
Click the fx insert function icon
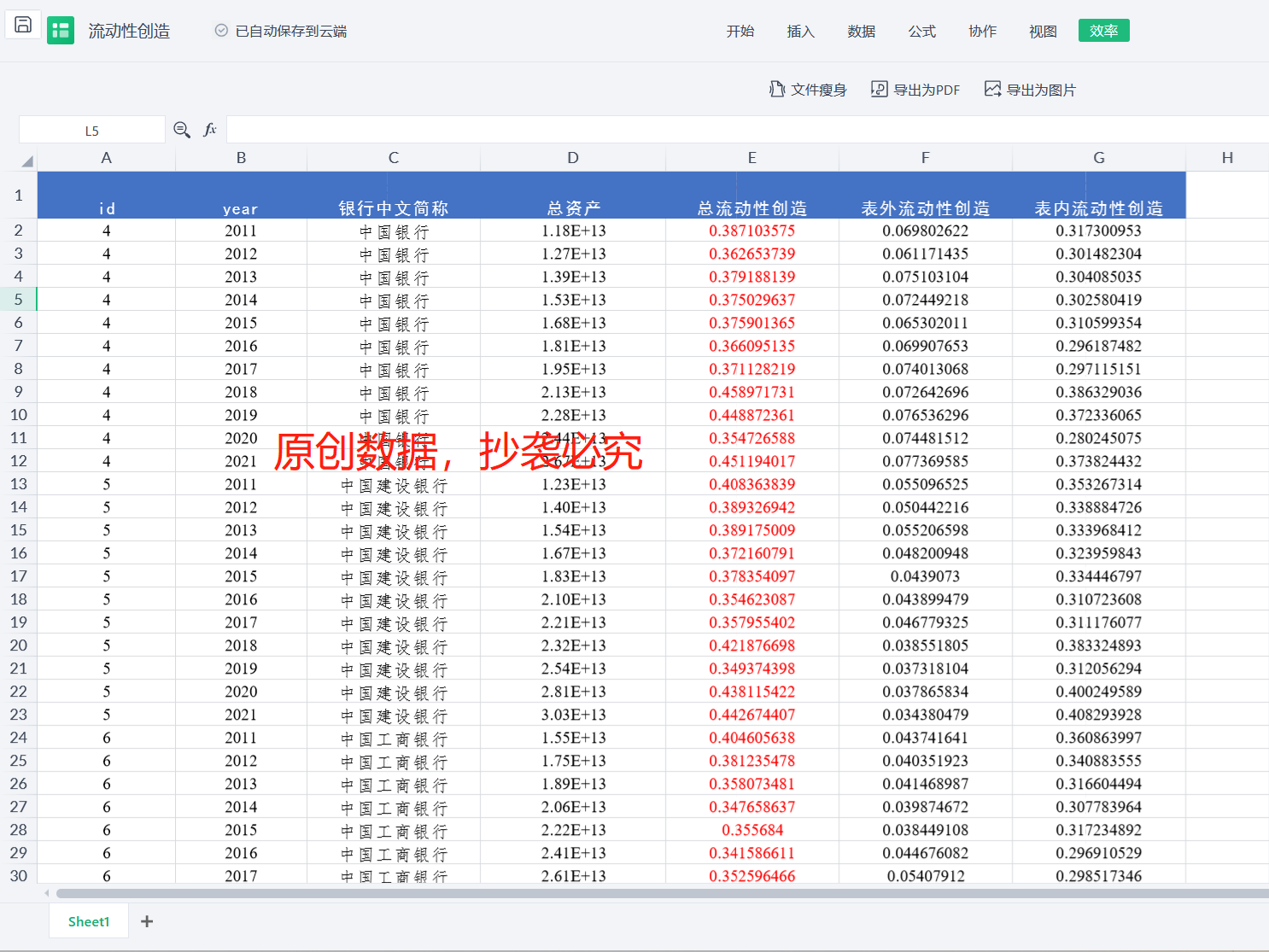pyautogui.click(x=210, y=130)
